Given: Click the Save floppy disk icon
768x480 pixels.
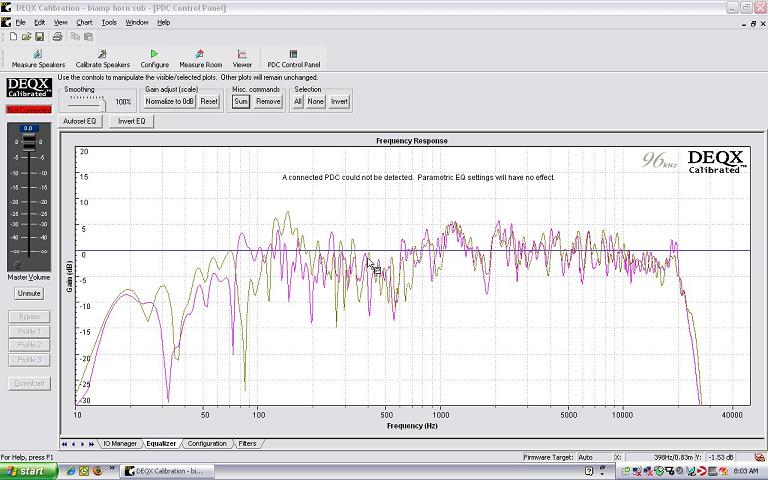Looking at the screenshot, I should pos(40,37).
